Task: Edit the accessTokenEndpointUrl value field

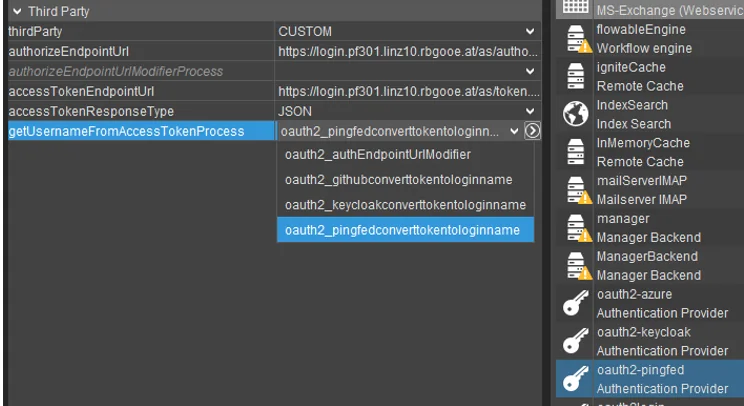Action: pyautogui.click(x=407, y=91)
